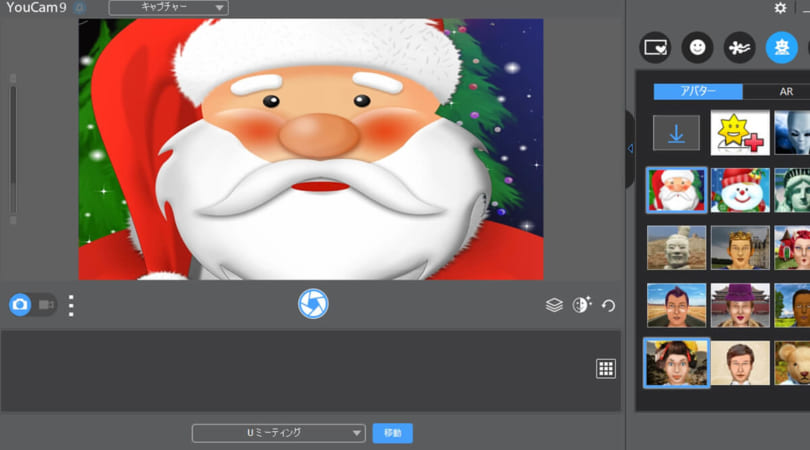The width and height of the screenshot is (810, 450).
Task: Switch to photo capture mode
Action: [x=20, y=305]
